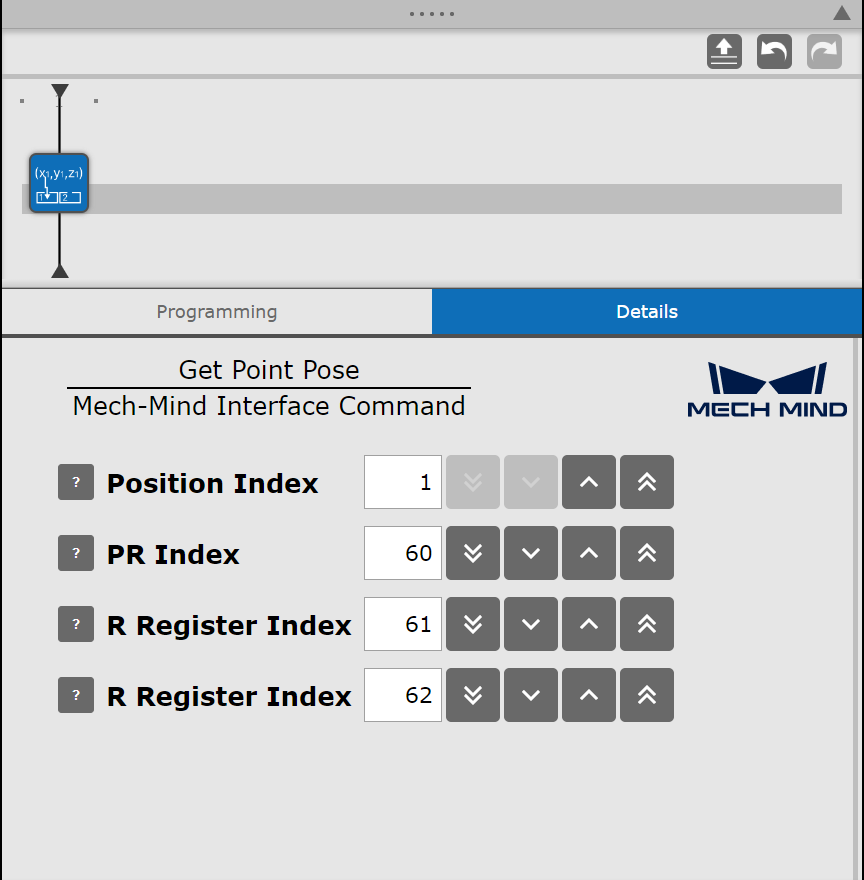Image resolution: width=864 pixels, height=880 pixels.
Task: Open help for the PR Index parameter
Action: (x=75, y=553)
